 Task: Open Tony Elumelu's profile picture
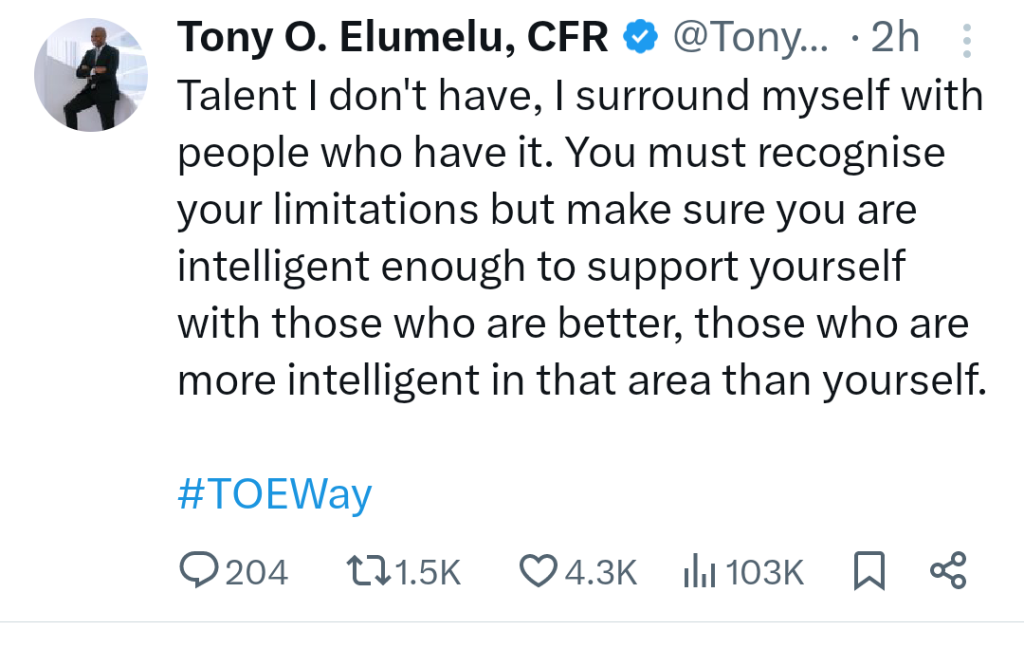[91, 74]
